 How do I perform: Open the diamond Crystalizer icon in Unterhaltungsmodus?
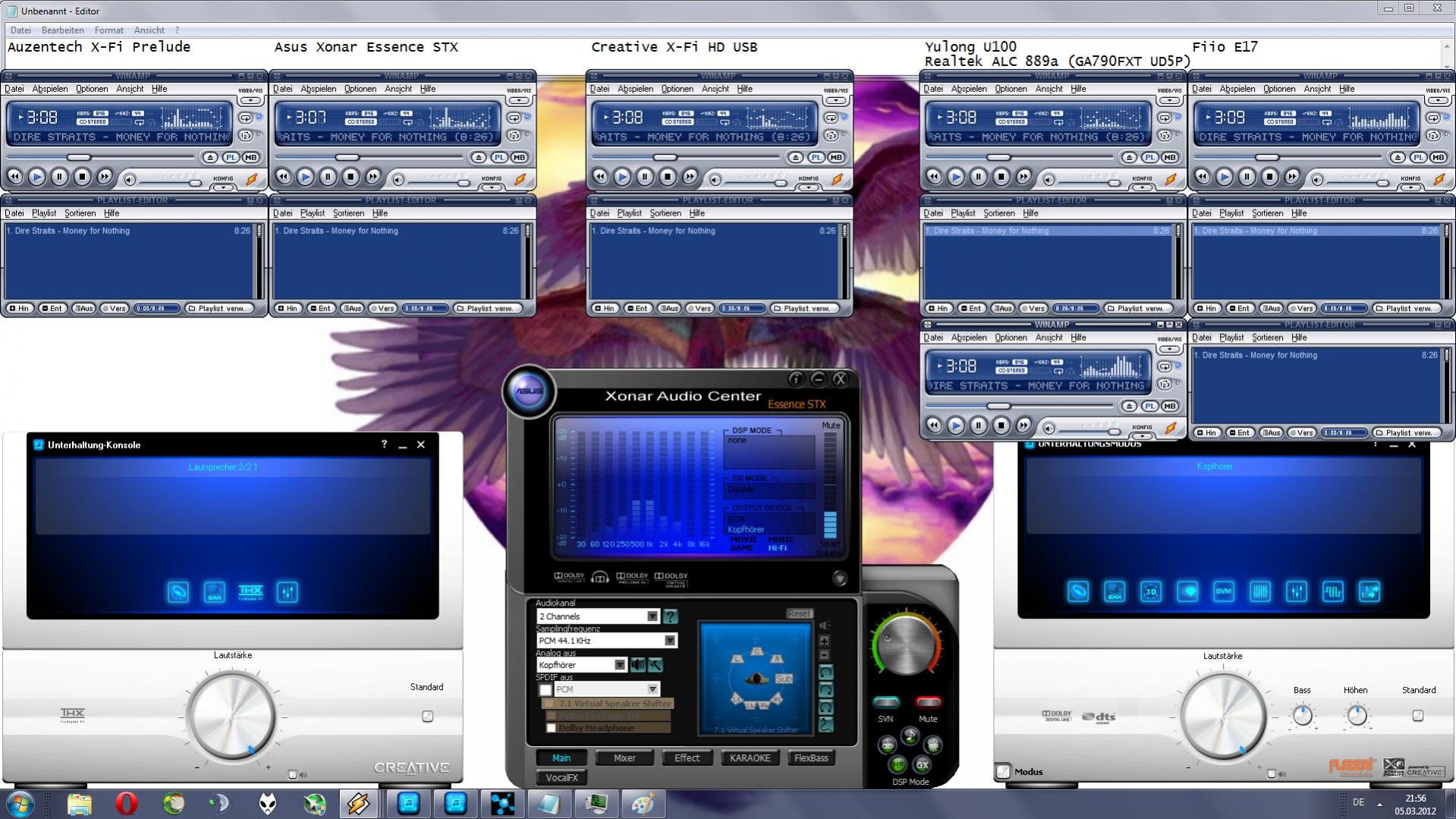1187,591
